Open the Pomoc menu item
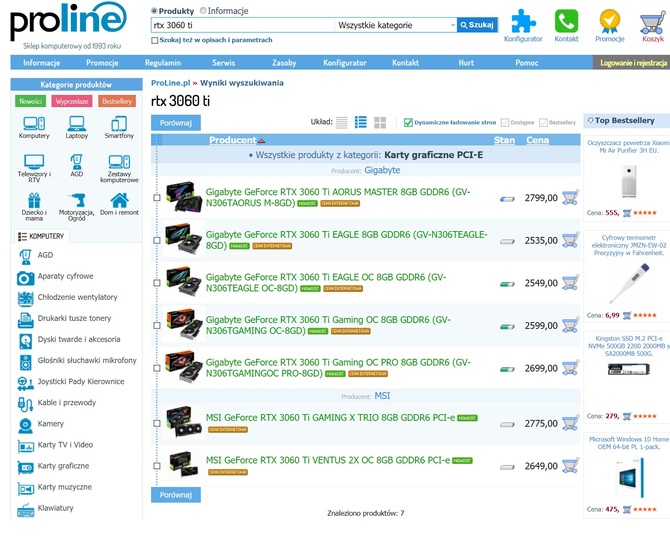The width and height of the screenshot is (670, 541). (526, 63)
